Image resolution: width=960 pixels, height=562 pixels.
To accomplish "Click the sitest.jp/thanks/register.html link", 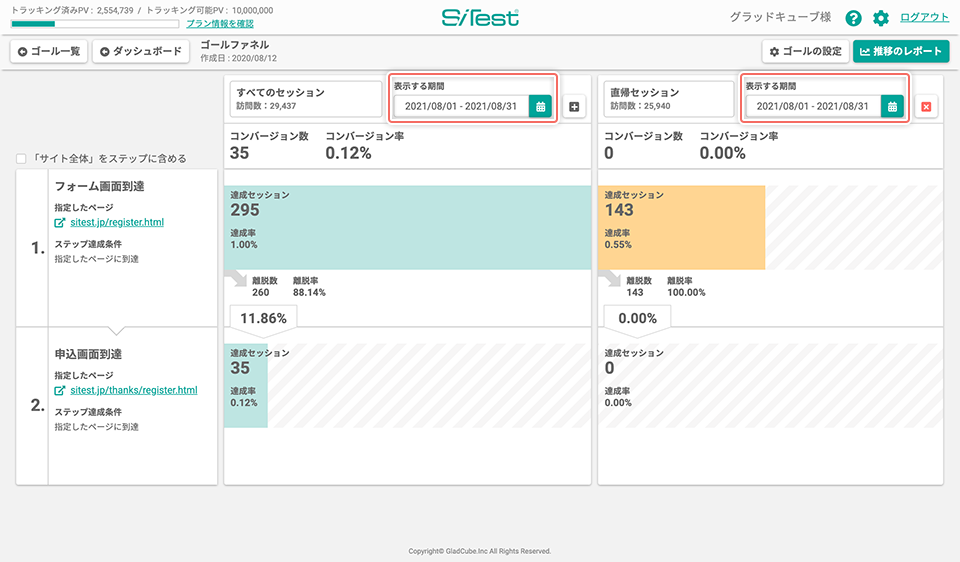I will (133, 390).
